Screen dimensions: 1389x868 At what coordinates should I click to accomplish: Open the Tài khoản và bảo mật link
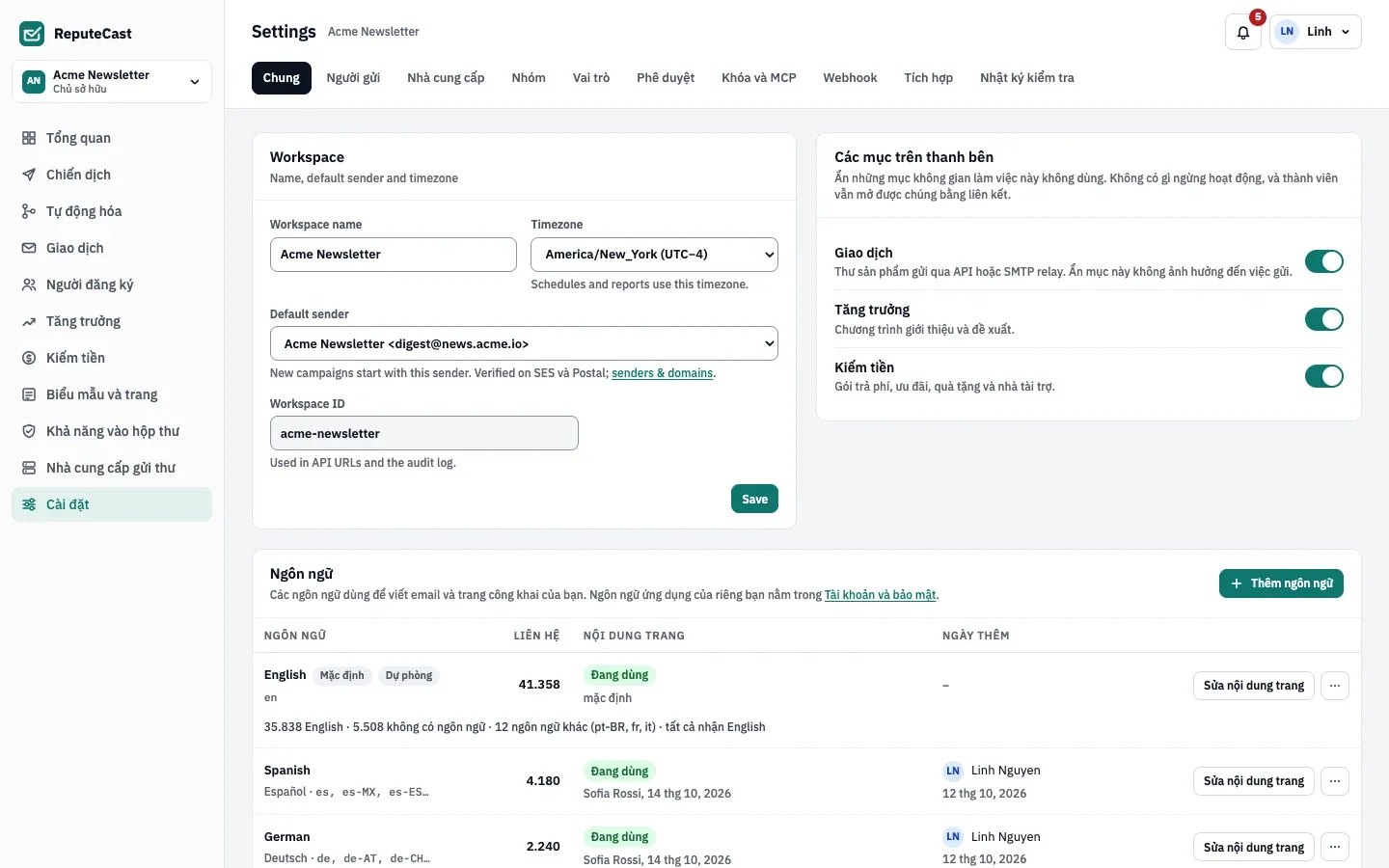coord(880,595)
